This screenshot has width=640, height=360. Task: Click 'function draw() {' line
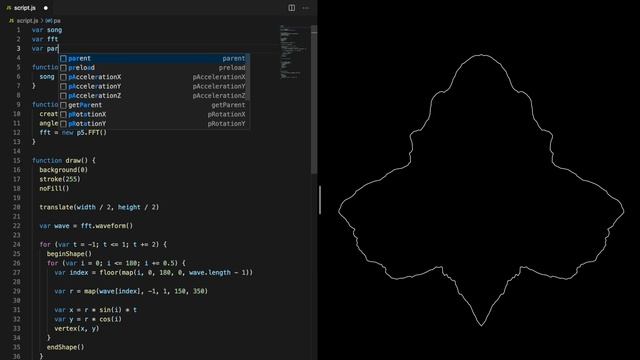64,160
